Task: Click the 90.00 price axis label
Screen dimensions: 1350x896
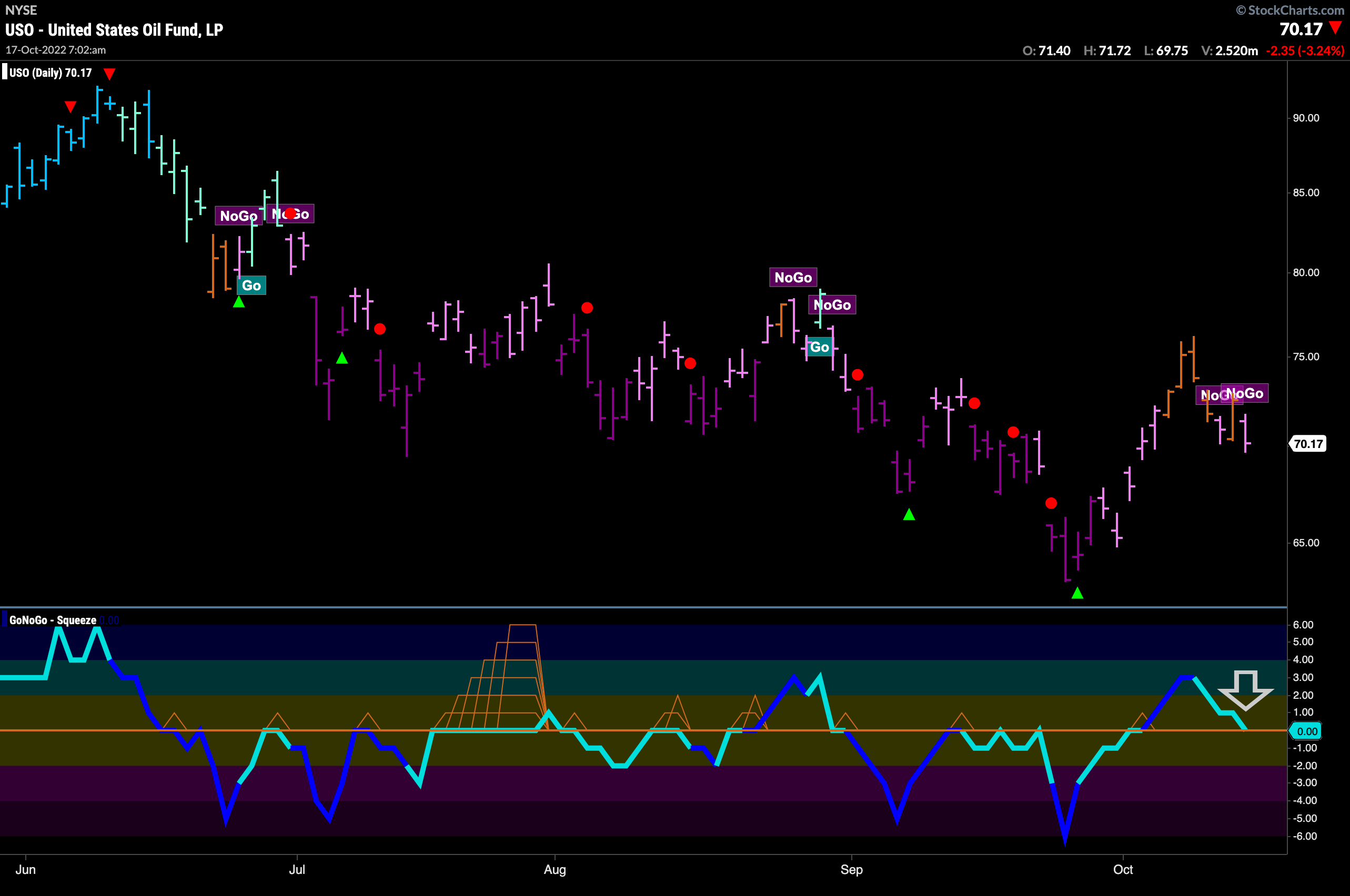Action: pyautogui.click(x=1306, y=118)
